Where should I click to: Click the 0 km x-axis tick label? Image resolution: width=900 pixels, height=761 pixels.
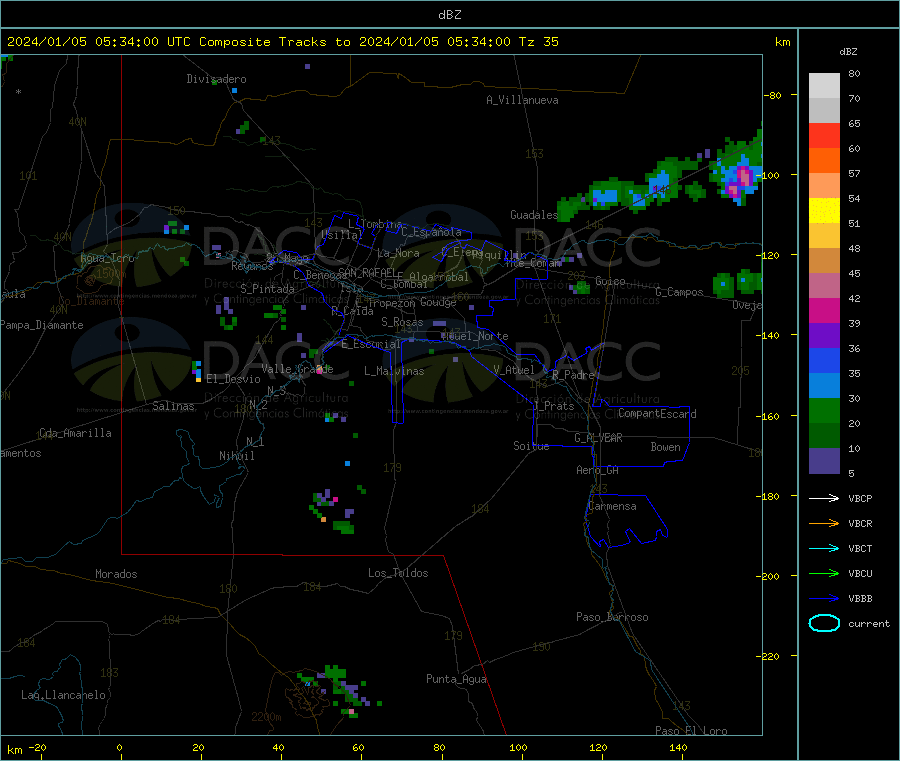(x=119, y=748)
